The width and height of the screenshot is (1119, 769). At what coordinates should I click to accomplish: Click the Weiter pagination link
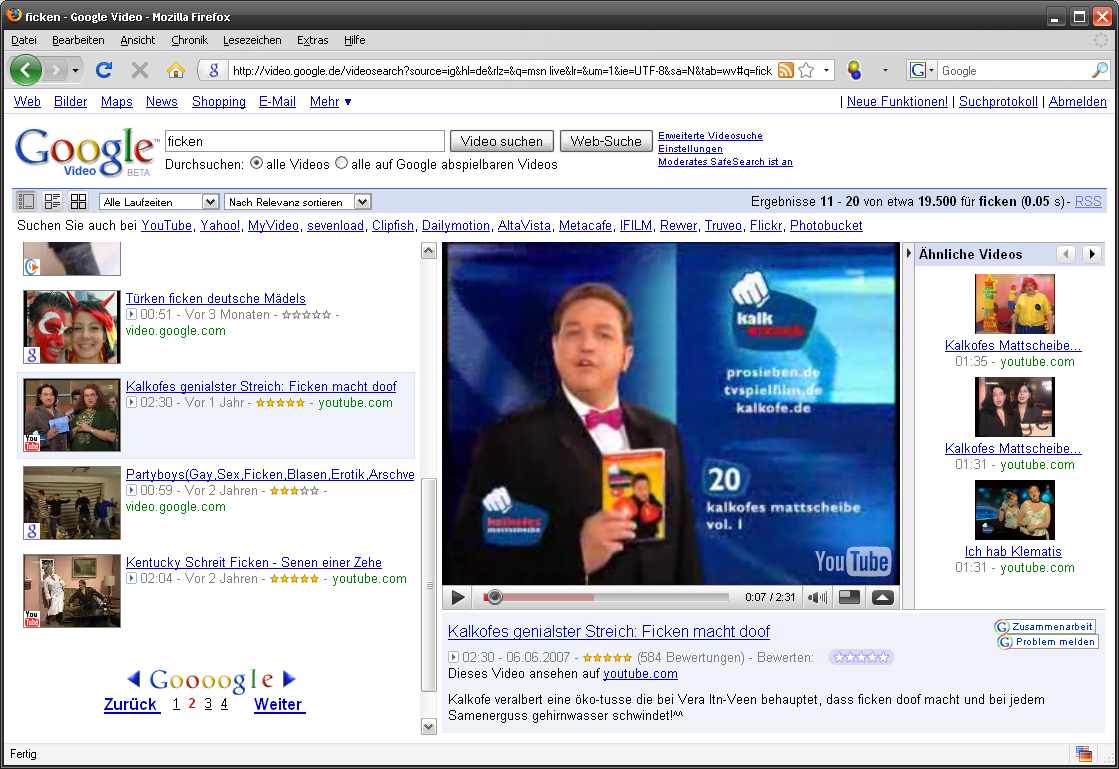[x=278, y=704]
